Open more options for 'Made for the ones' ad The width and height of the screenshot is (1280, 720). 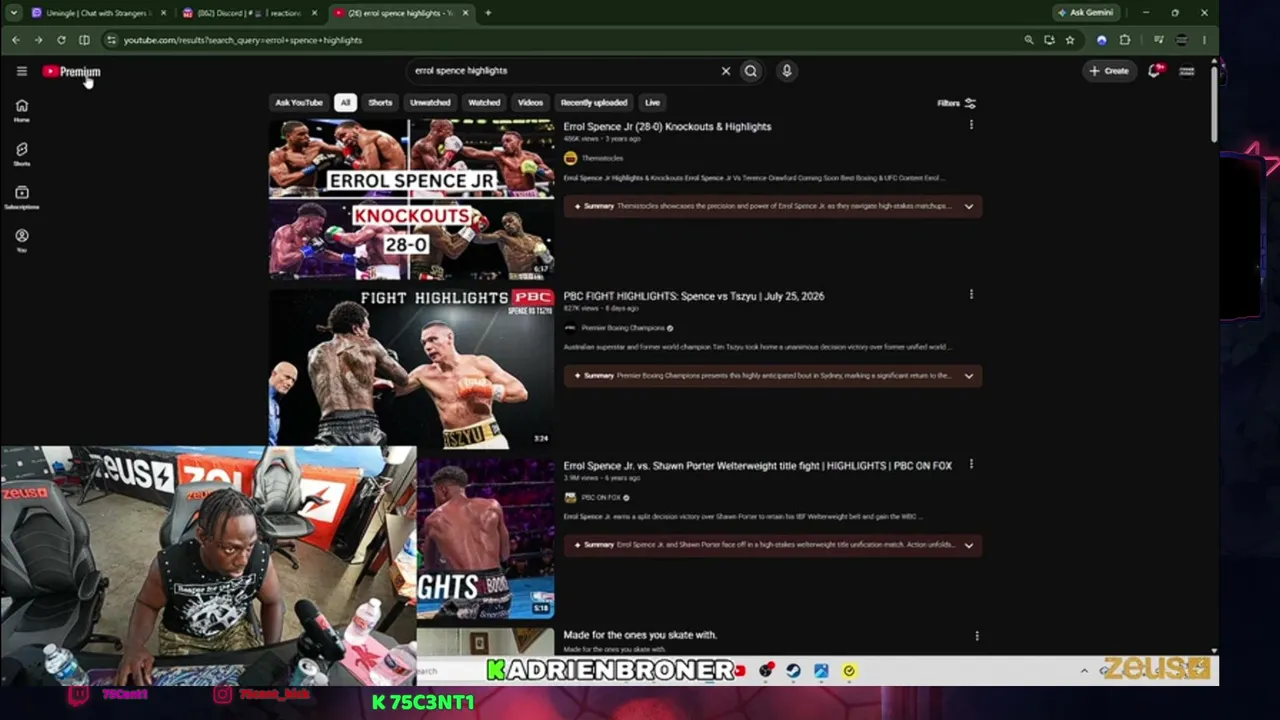(x=977, y=635)
